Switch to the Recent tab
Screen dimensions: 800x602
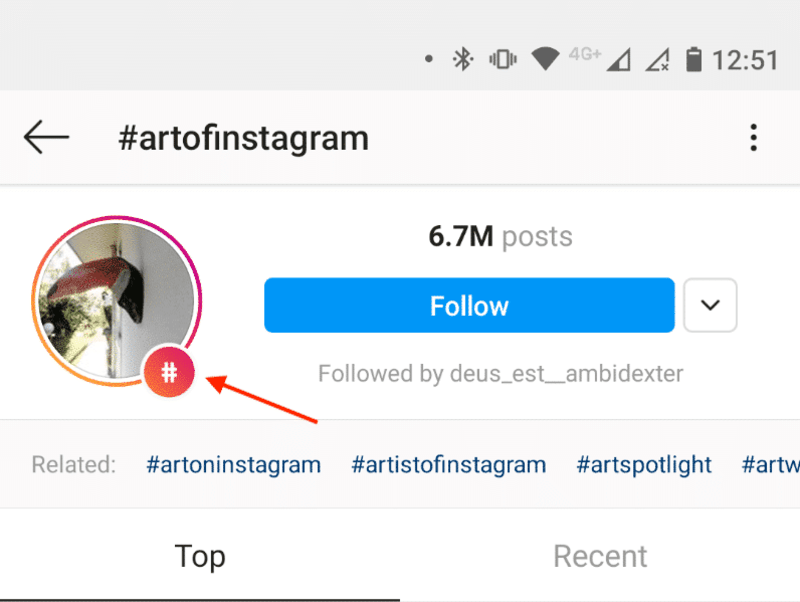tap(600, 556)
